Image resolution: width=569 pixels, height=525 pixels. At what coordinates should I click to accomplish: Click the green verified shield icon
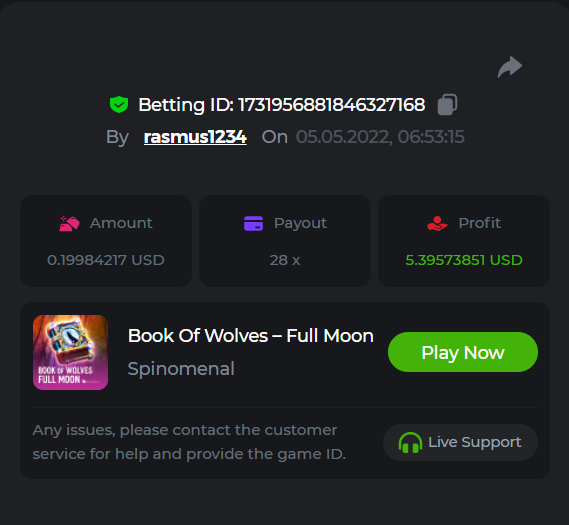point(119,105)
